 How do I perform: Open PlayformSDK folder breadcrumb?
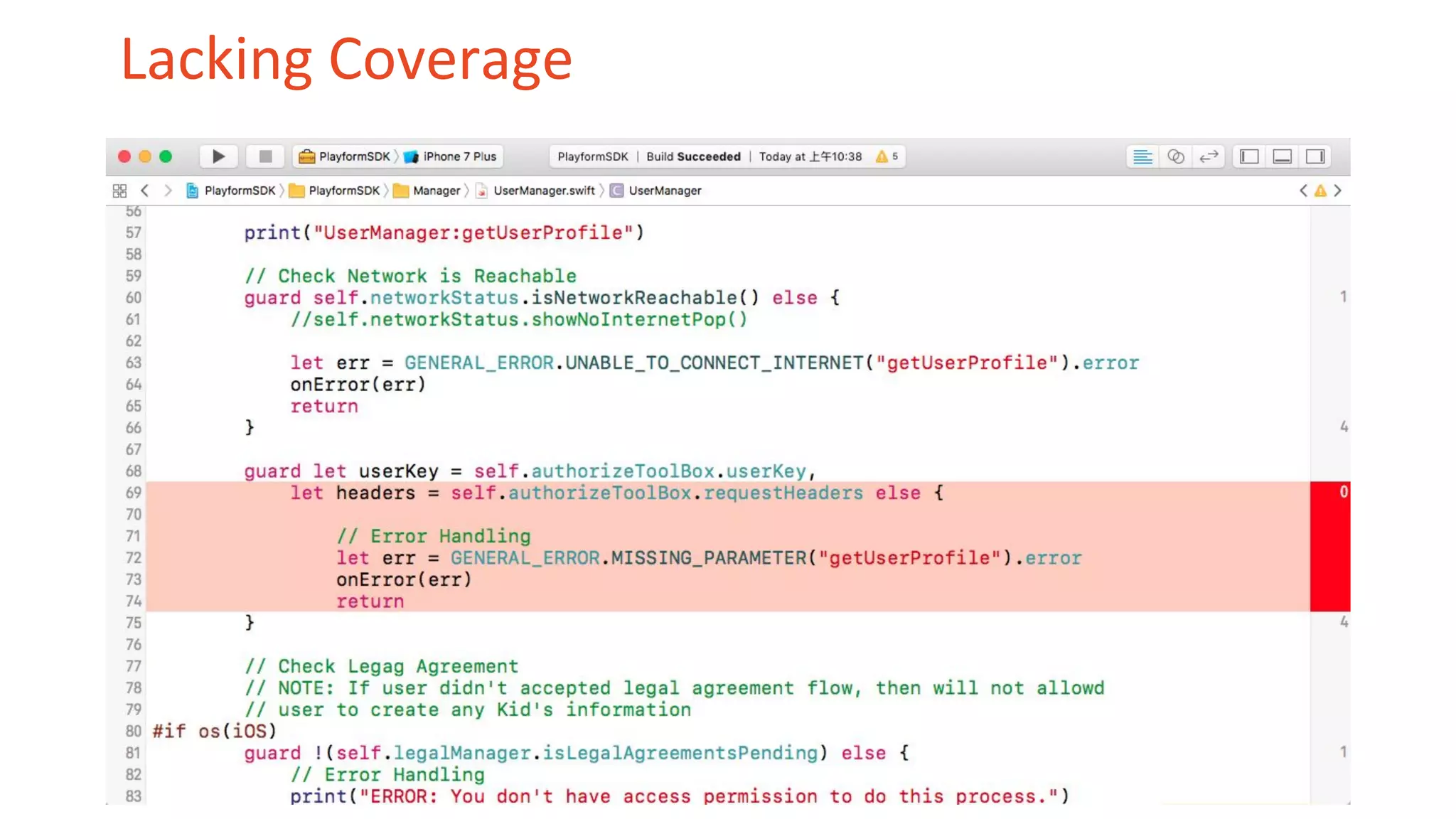tap(335, 191)
